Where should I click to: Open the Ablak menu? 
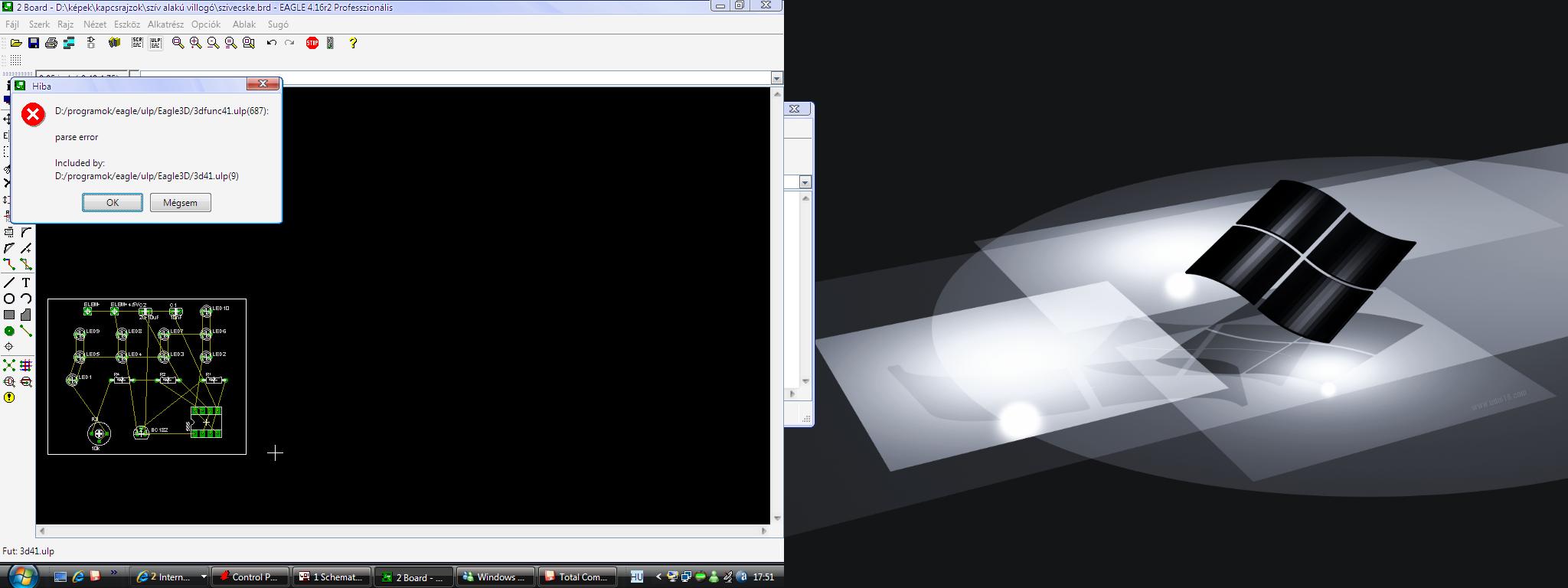click(x=244, y=24)
